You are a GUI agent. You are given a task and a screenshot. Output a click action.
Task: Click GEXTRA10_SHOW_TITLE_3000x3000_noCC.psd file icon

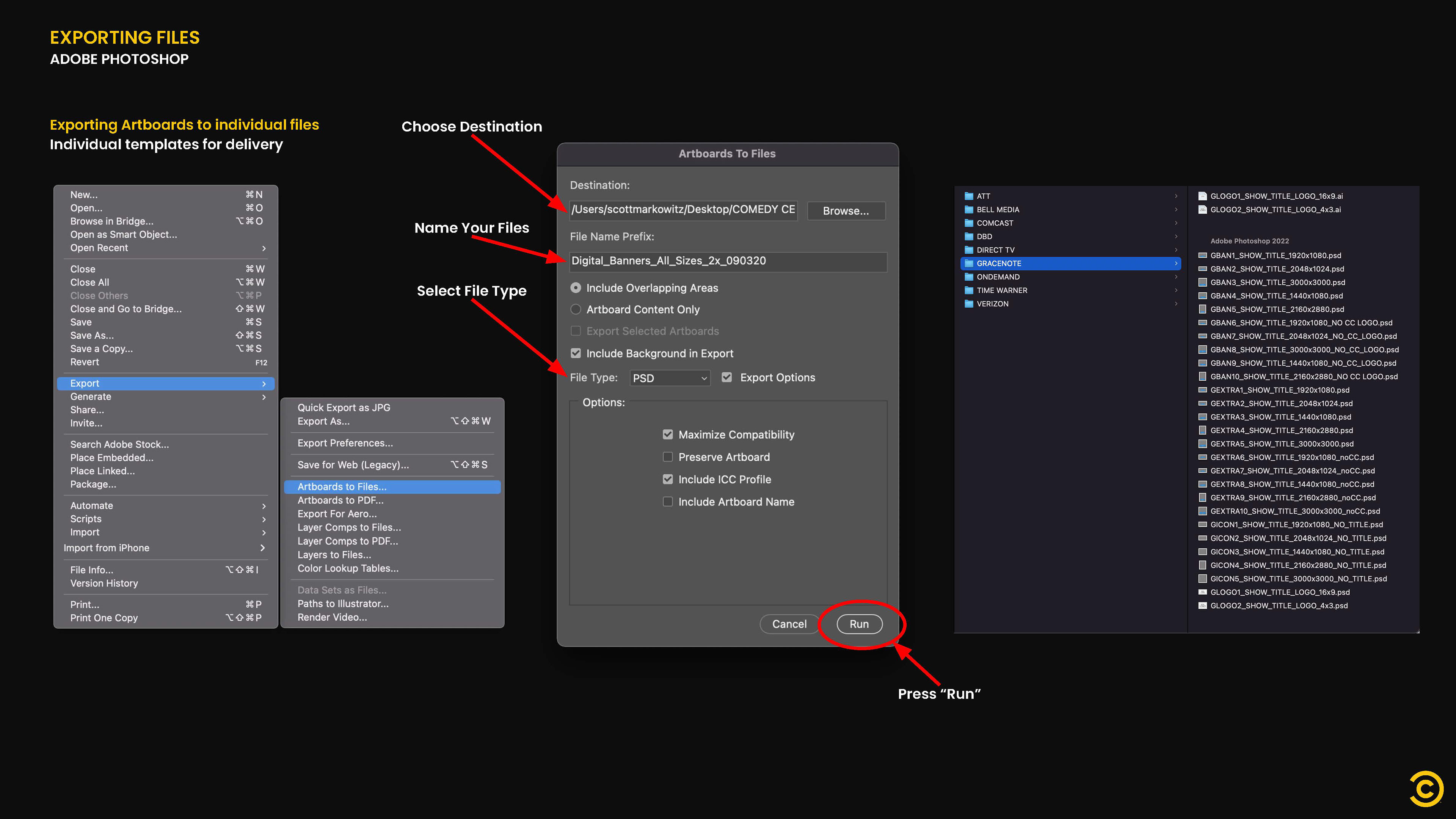[x=1203, y=511]
